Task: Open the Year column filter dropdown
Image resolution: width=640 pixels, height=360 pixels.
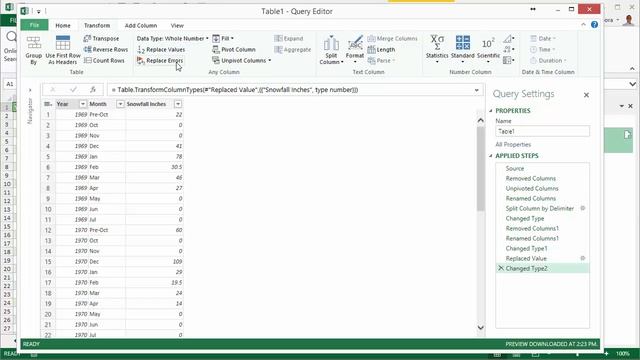Action: (x=83, y=104)
